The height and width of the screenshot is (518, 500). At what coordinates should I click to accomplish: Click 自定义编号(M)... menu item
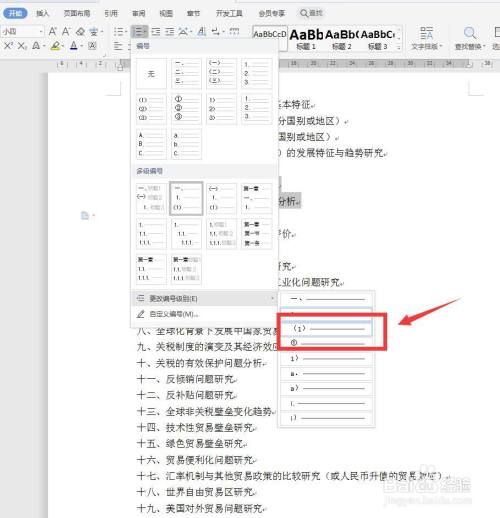click(204, 314)
